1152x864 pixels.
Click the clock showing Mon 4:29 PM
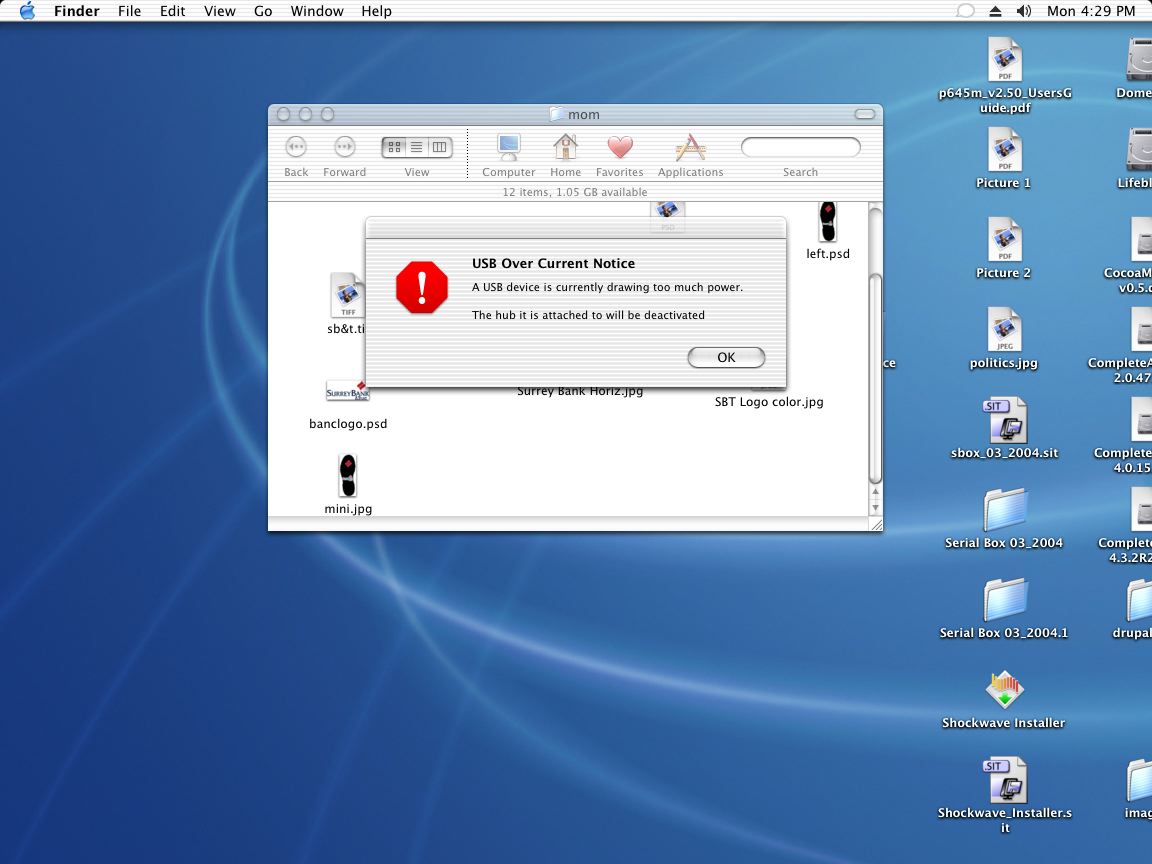pos(1091,11)
